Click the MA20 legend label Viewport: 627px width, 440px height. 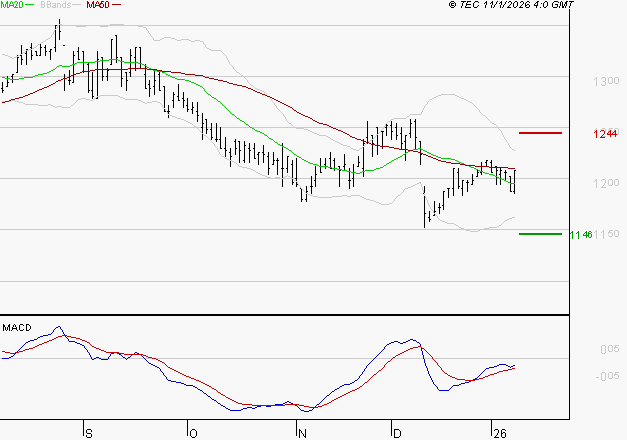(x=12, y=5)
